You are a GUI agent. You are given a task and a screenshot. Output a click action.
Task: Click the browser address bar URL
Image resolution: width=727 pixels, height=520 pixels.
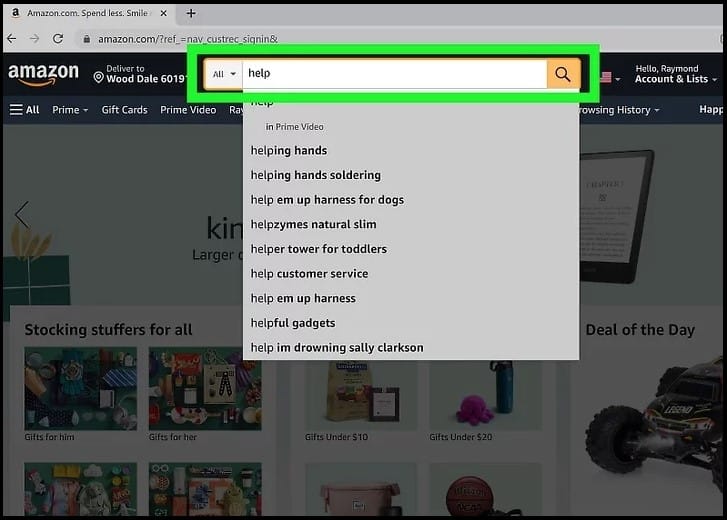pyautogui.click(x=188, y=39)
